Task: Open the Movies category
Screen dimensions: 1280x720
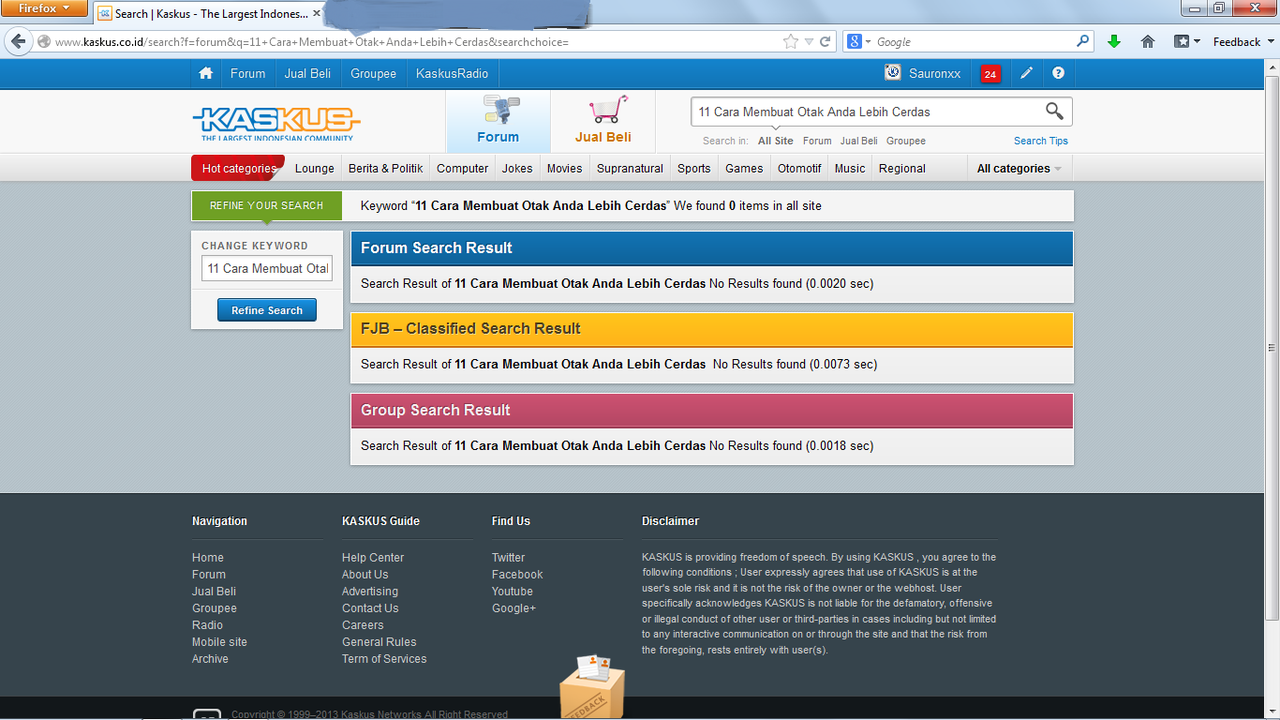Action: (x=564, y=168)
